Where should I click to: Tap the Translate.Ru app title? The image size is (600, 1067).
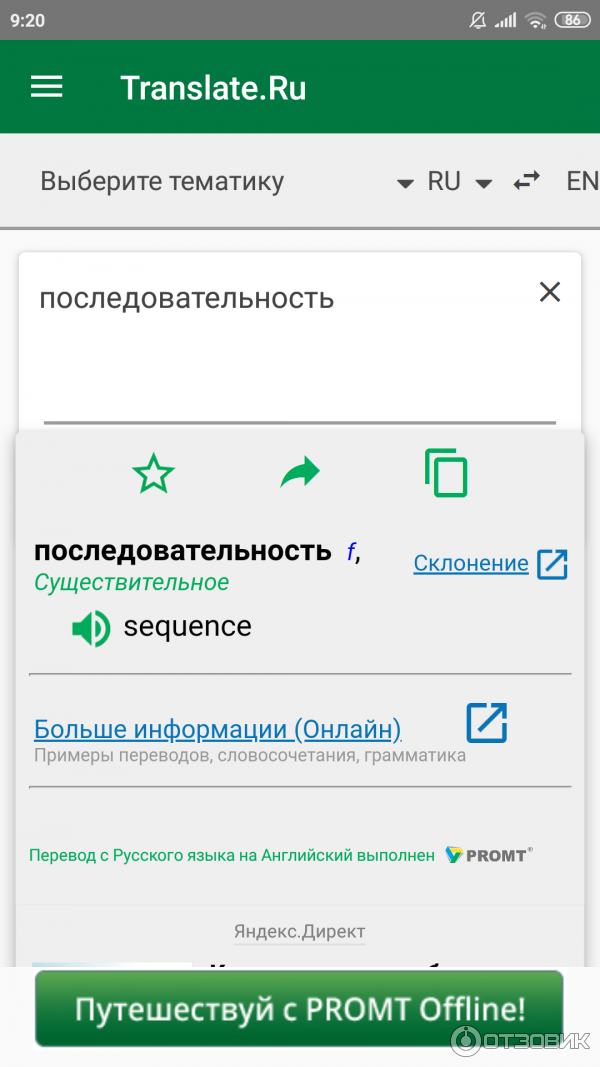tap(213, 88)
